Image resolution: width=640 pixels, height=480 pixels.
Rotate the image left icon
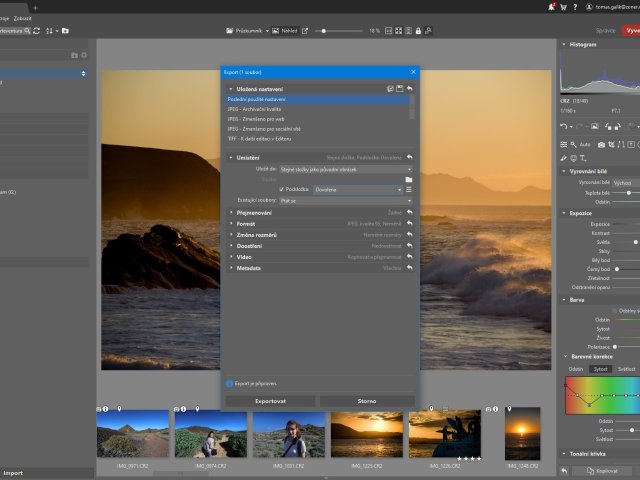click(x=608, y=127)
